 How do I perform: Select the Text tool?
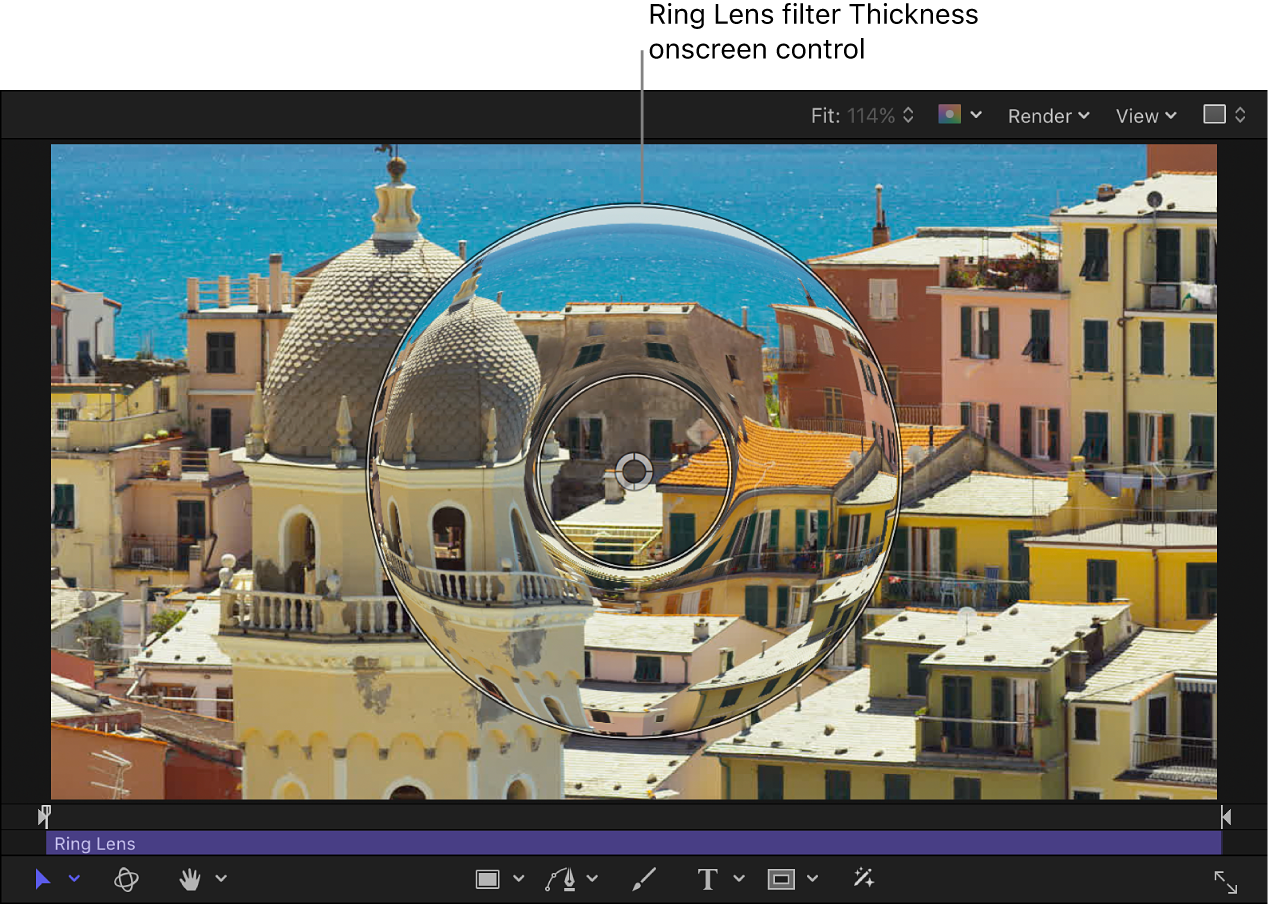pos(707,879)
